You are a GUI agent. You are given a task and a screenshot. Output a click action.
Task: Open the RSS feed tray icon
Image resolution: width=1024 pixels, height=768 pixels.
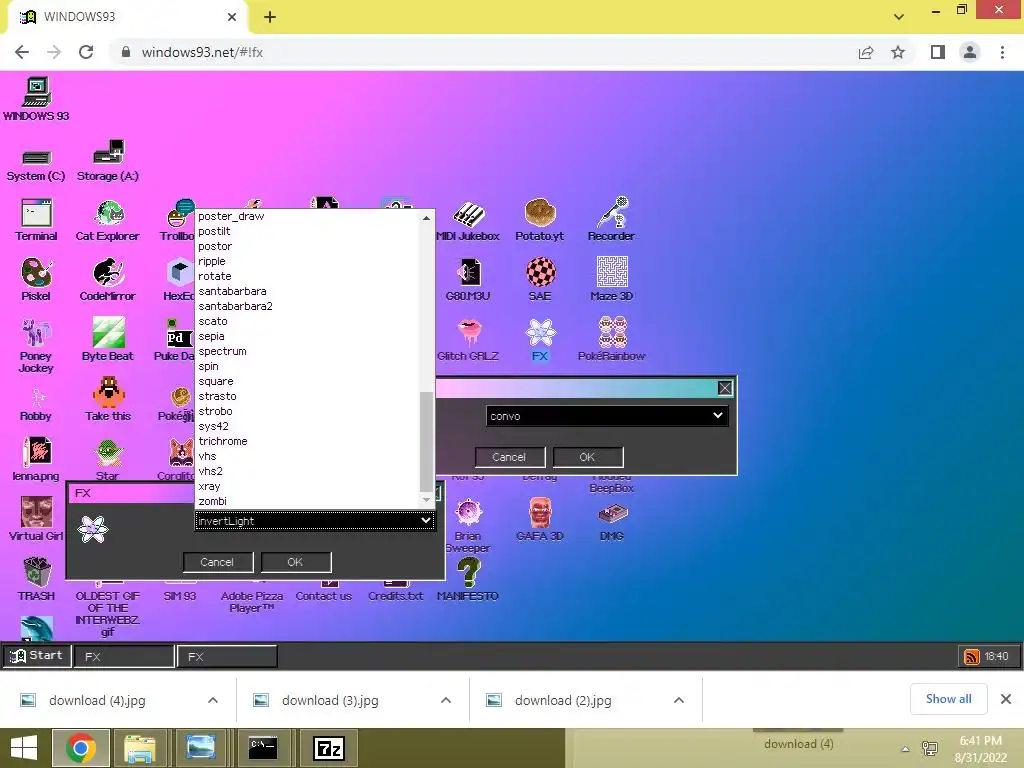(x=971, y=656)
